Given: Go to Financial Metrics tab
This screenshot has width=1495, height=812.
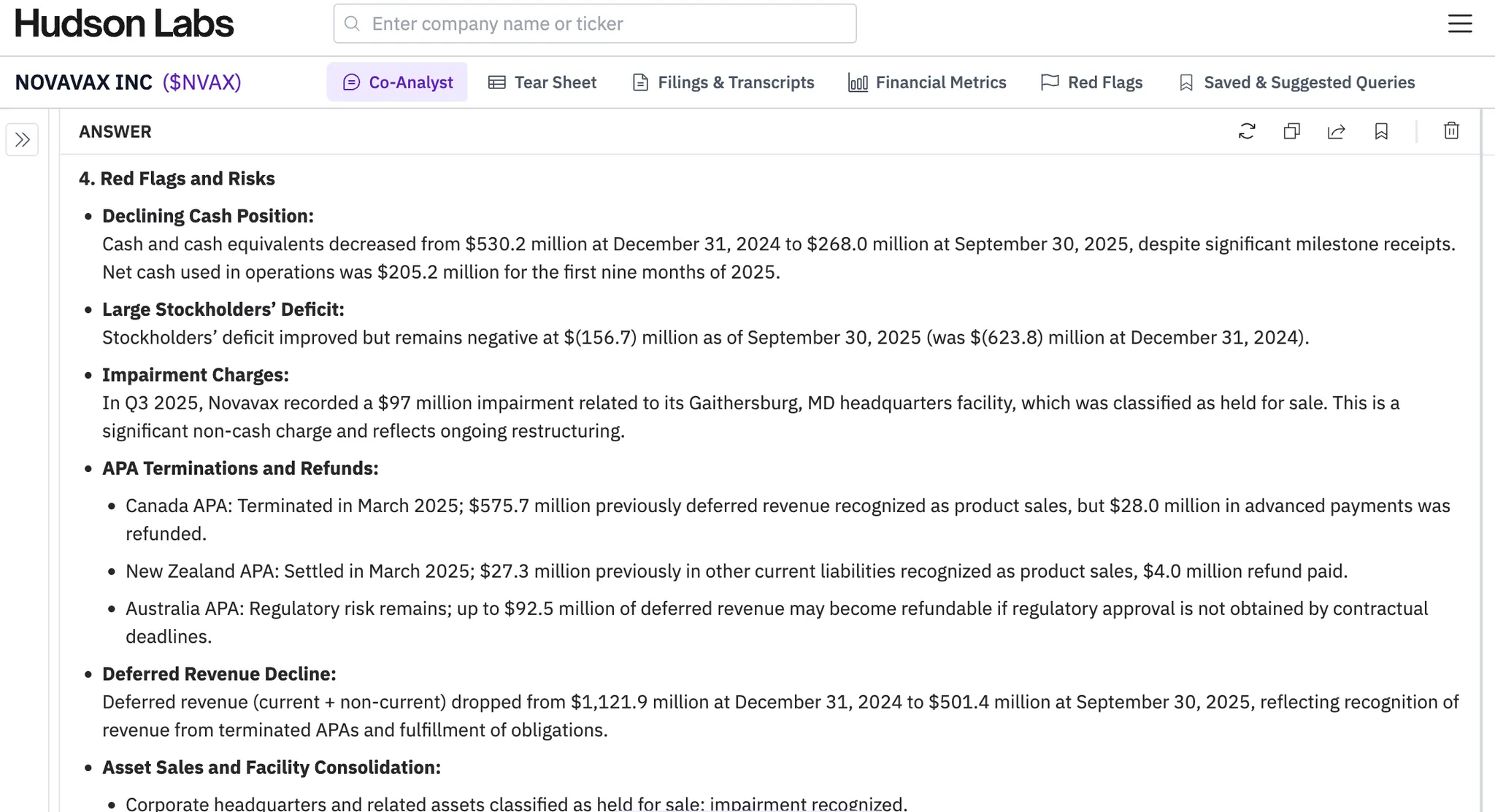Looking at the screenshot, I should coord(927,82).
